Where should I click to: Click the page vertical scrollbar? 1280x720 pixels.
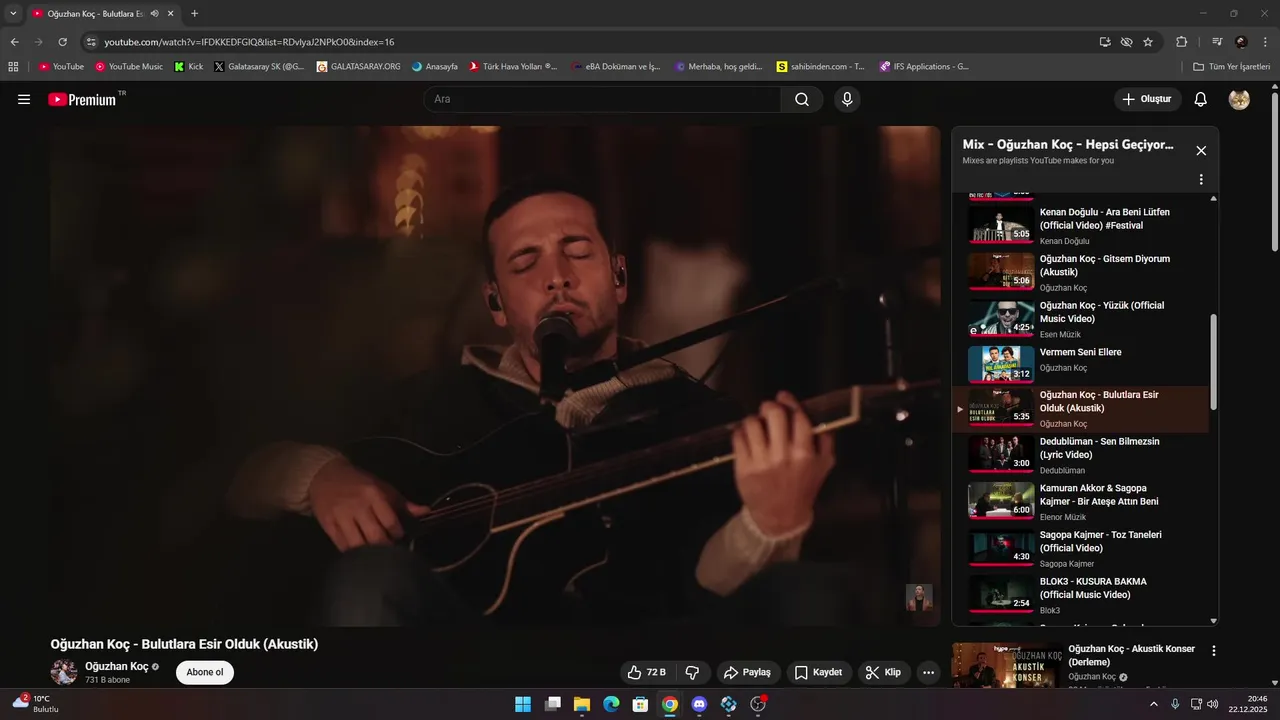[1274, 172]
